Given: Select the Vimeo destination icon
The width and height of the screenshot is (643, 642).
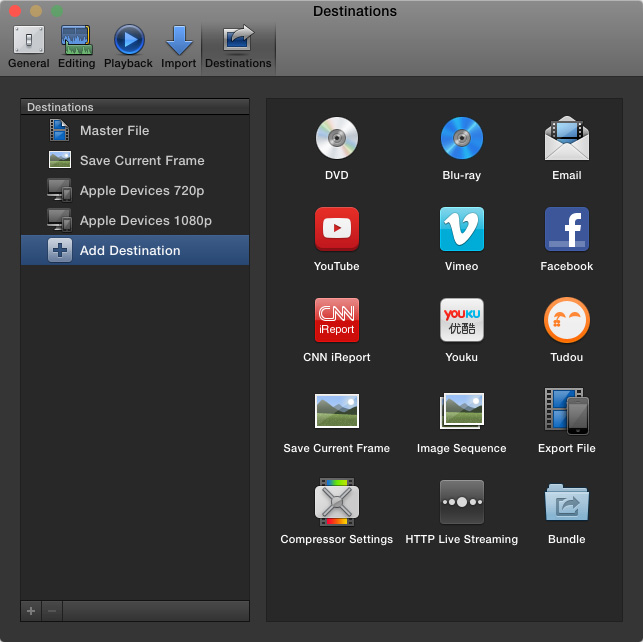Looking at the screenshot, I should pyautogui.click(x=462, y=229).
